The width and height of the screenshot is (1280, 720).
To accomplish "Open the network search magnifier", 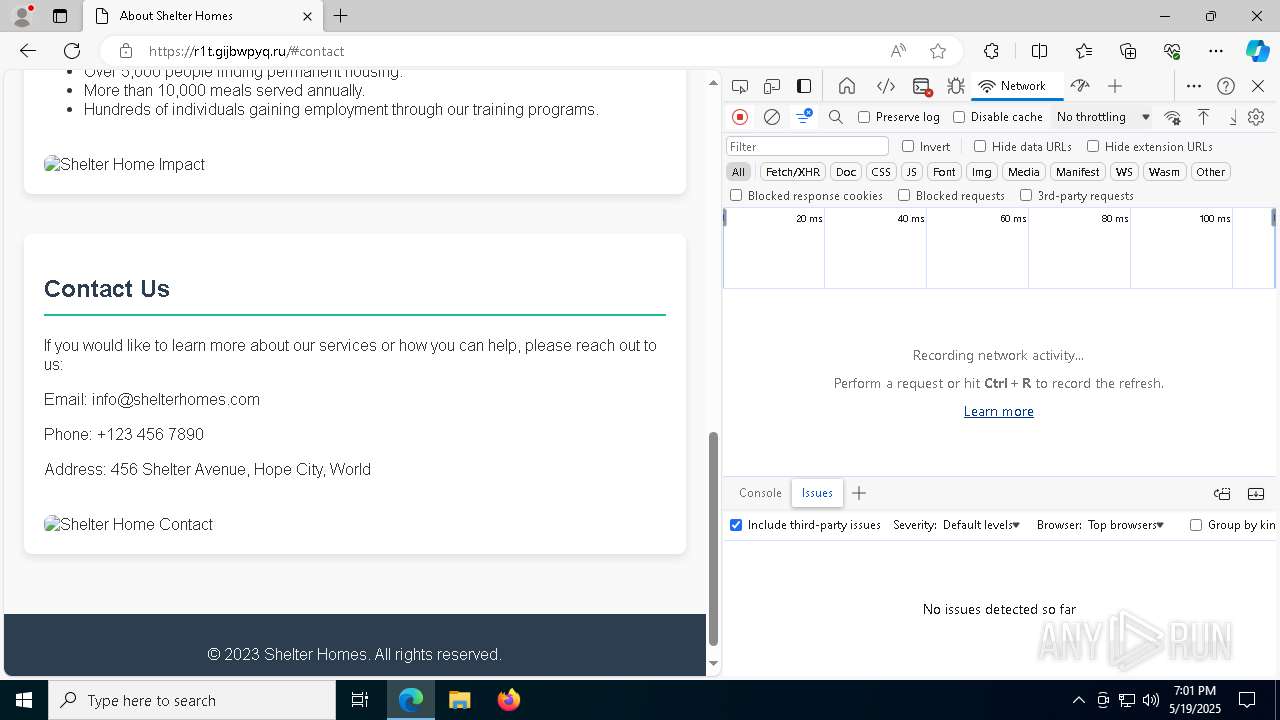I will pos(836,117).
